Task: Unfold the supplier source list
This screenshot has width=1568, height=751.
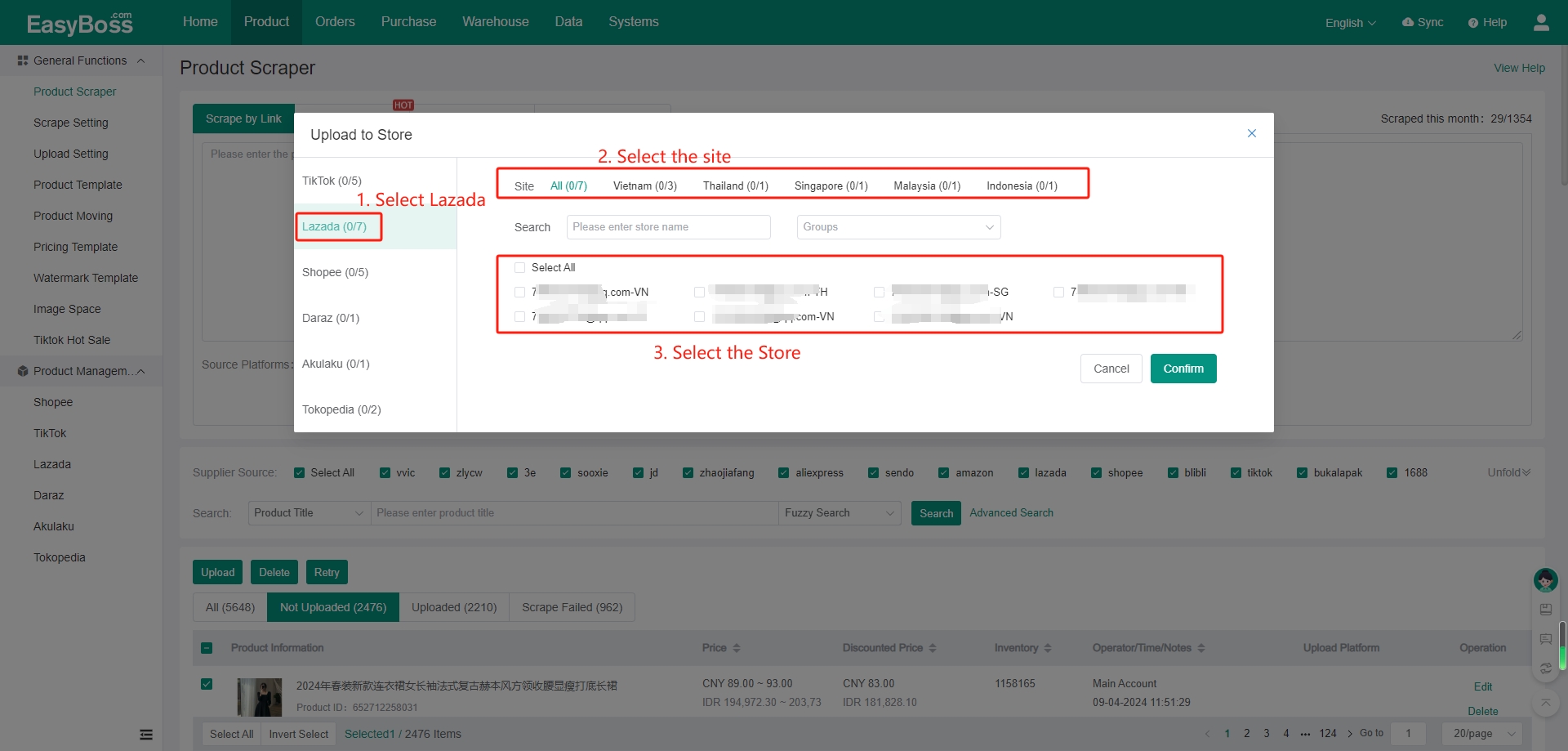Action: click(x=1509, y=472)
